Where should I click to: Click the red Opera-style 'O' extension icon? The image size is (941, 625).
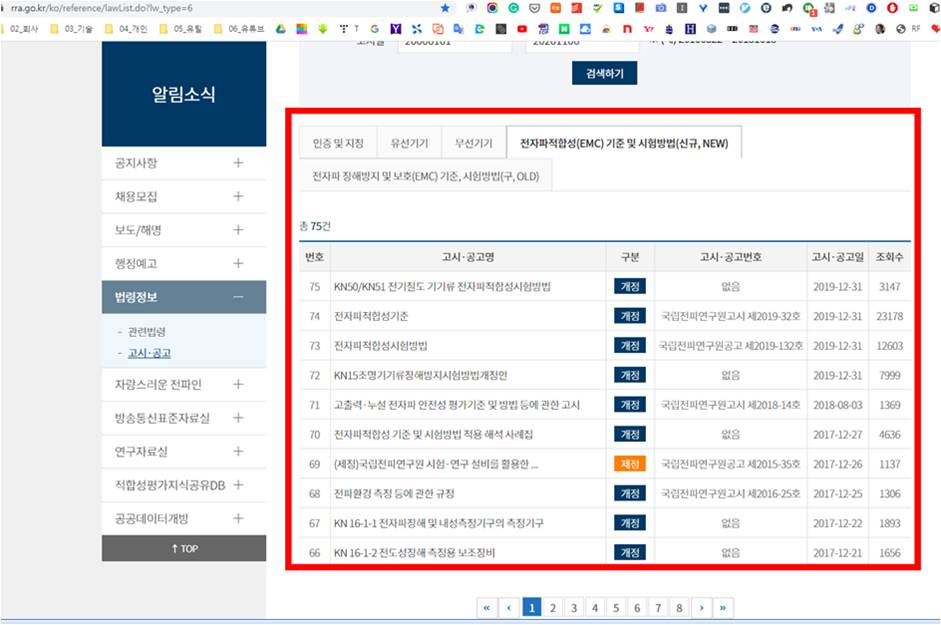click(892, 8)
